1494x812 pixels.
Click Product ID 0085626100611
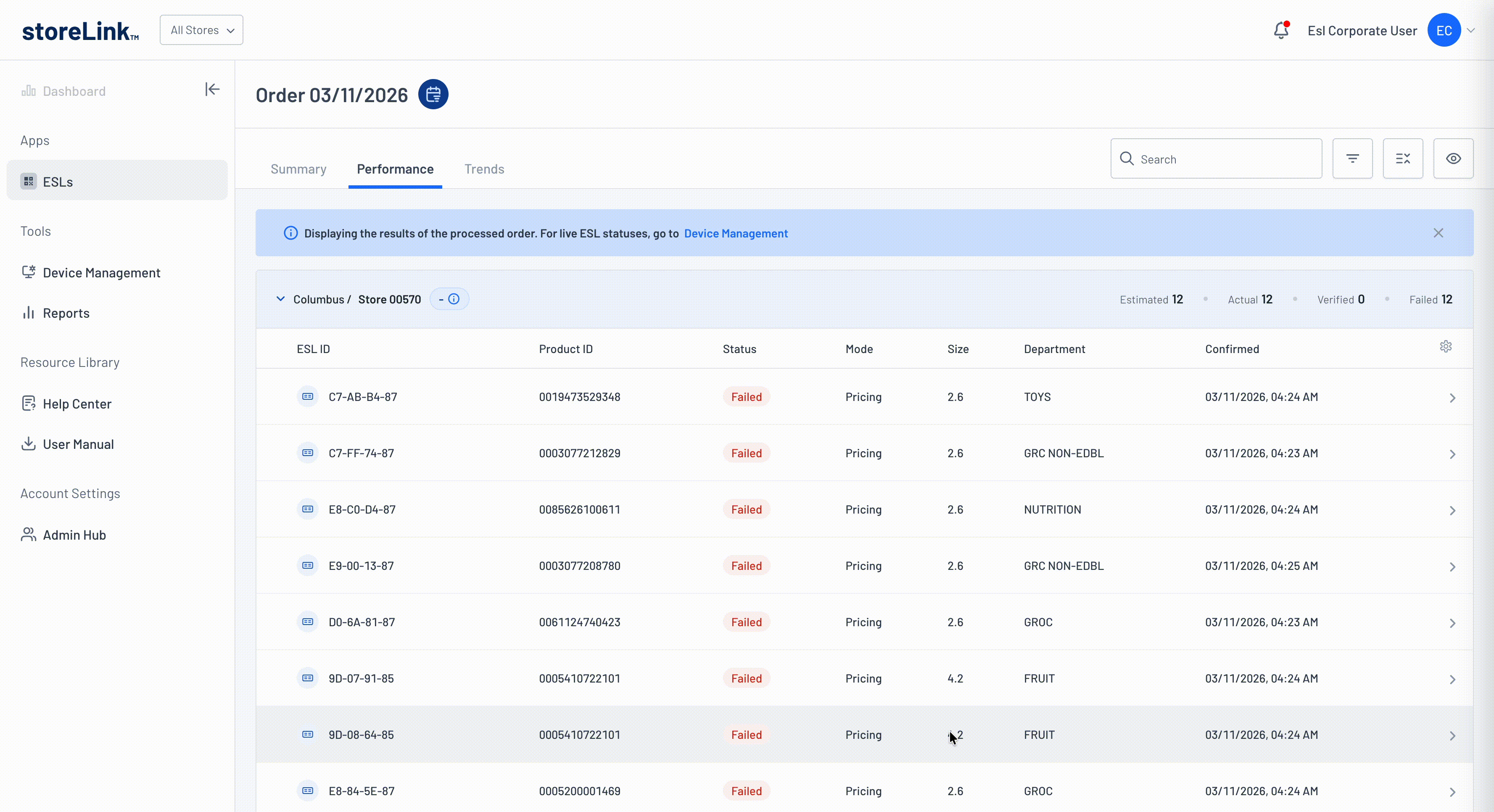click(x=579, y=509)
